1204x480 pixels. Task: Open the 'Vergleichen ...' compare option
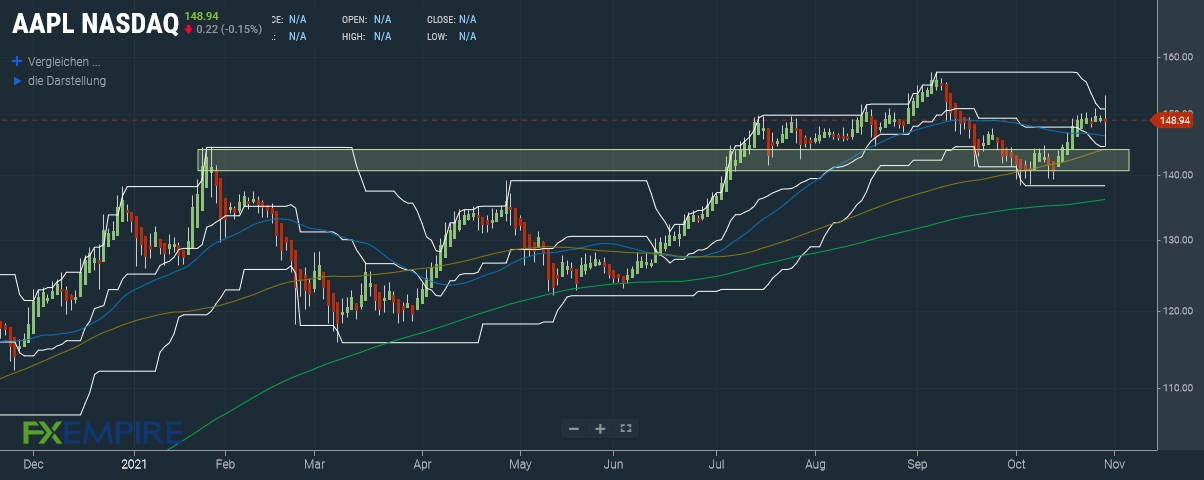(x=64, y=60)
